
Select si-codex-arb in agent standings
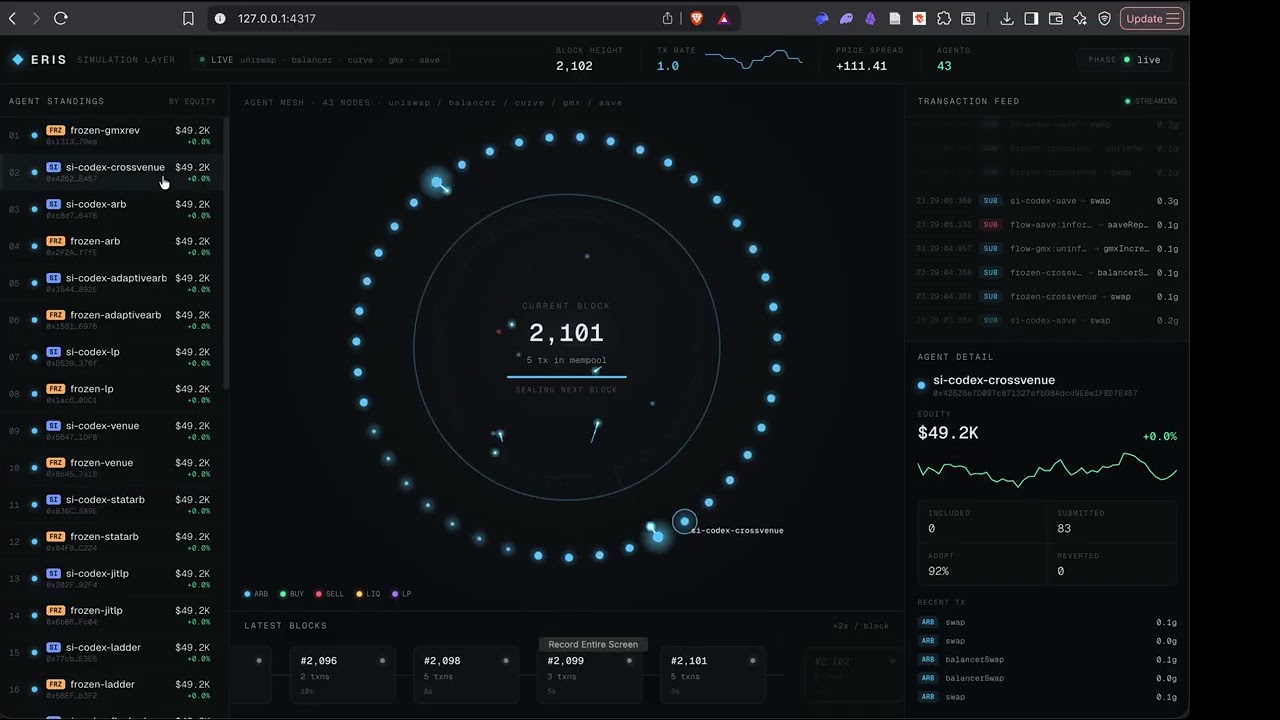click(112, 209)
